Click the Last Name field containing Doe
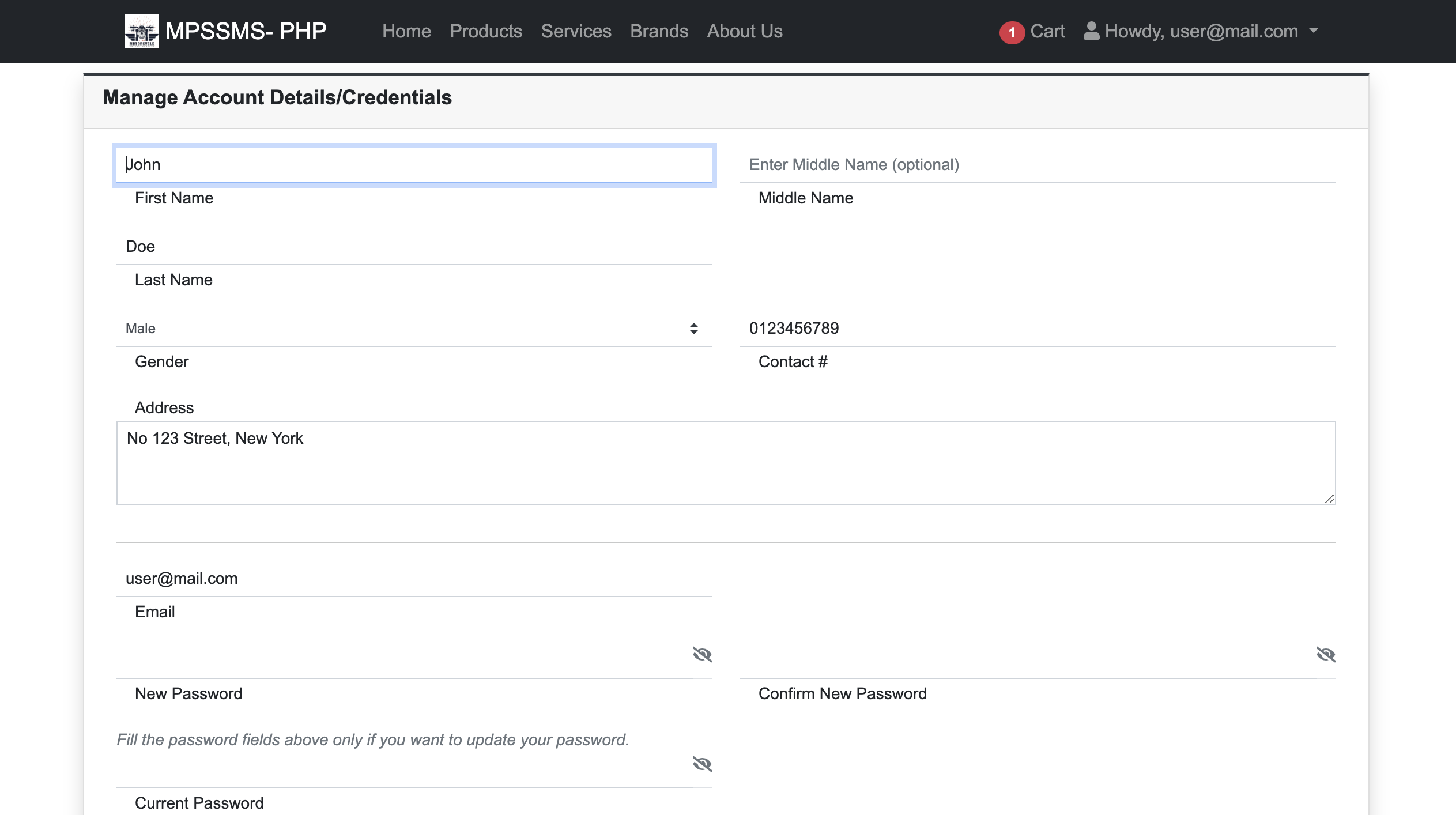The image size is (1456, 815). [x=414, y=247]
